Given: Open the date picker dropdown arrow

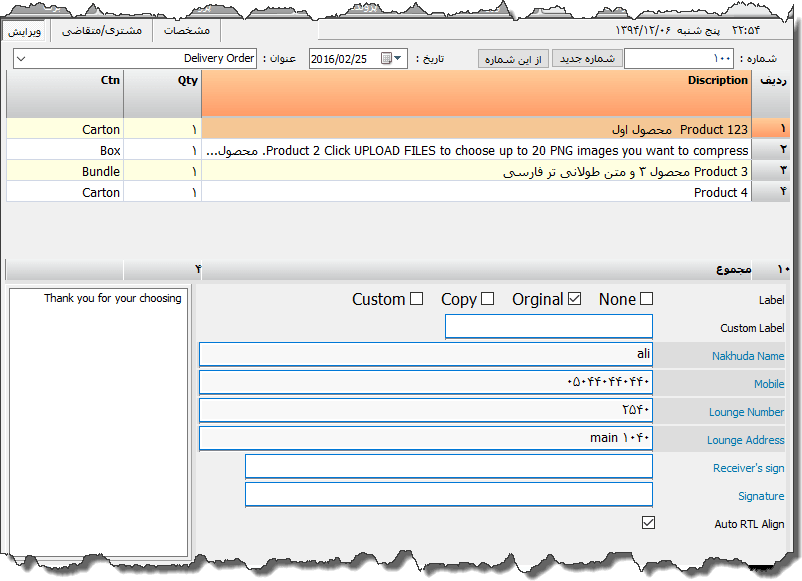Looking at the screenshot, I should pos(400,59).
